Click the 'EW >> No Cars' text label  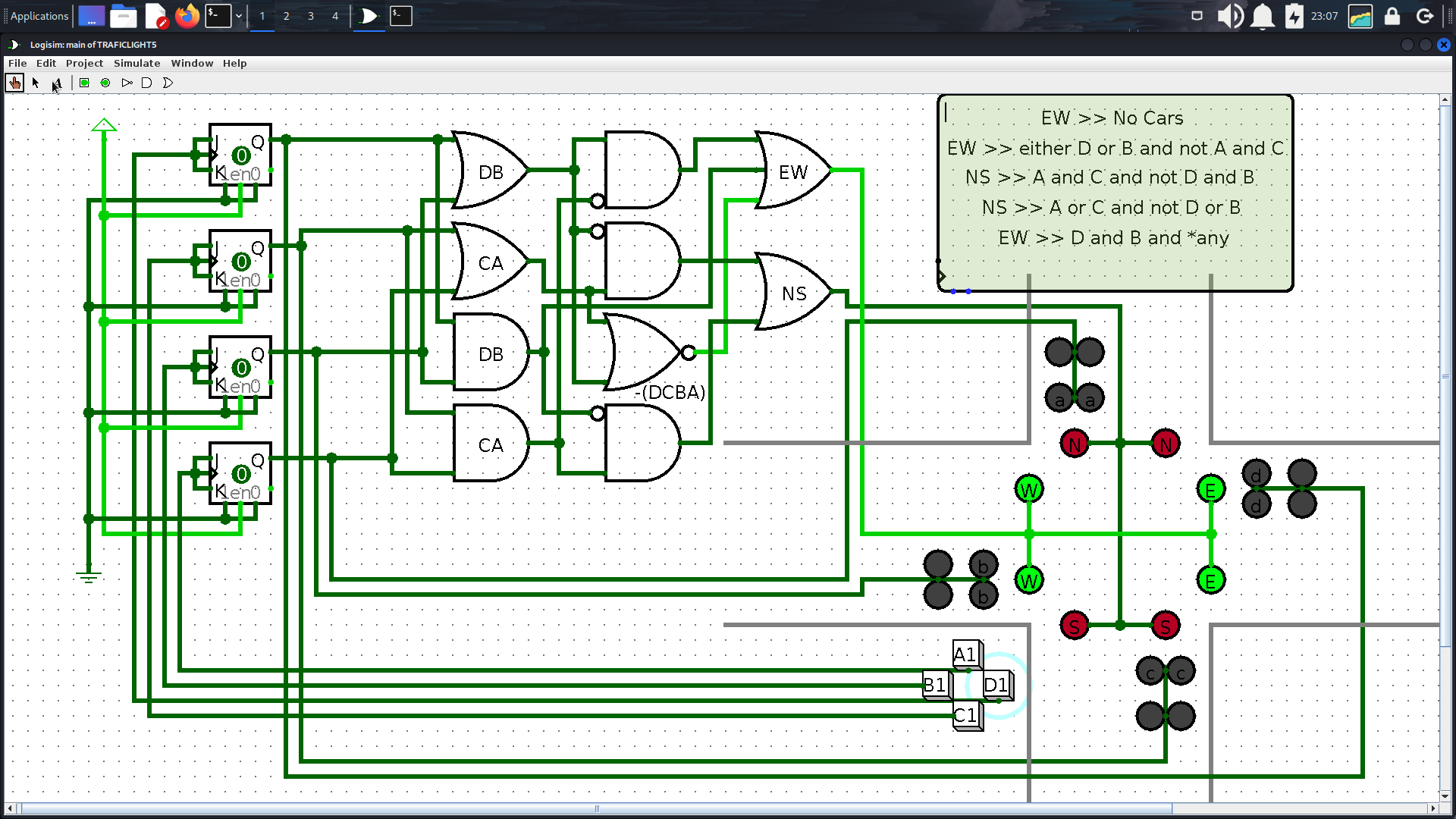point(1112,118)
